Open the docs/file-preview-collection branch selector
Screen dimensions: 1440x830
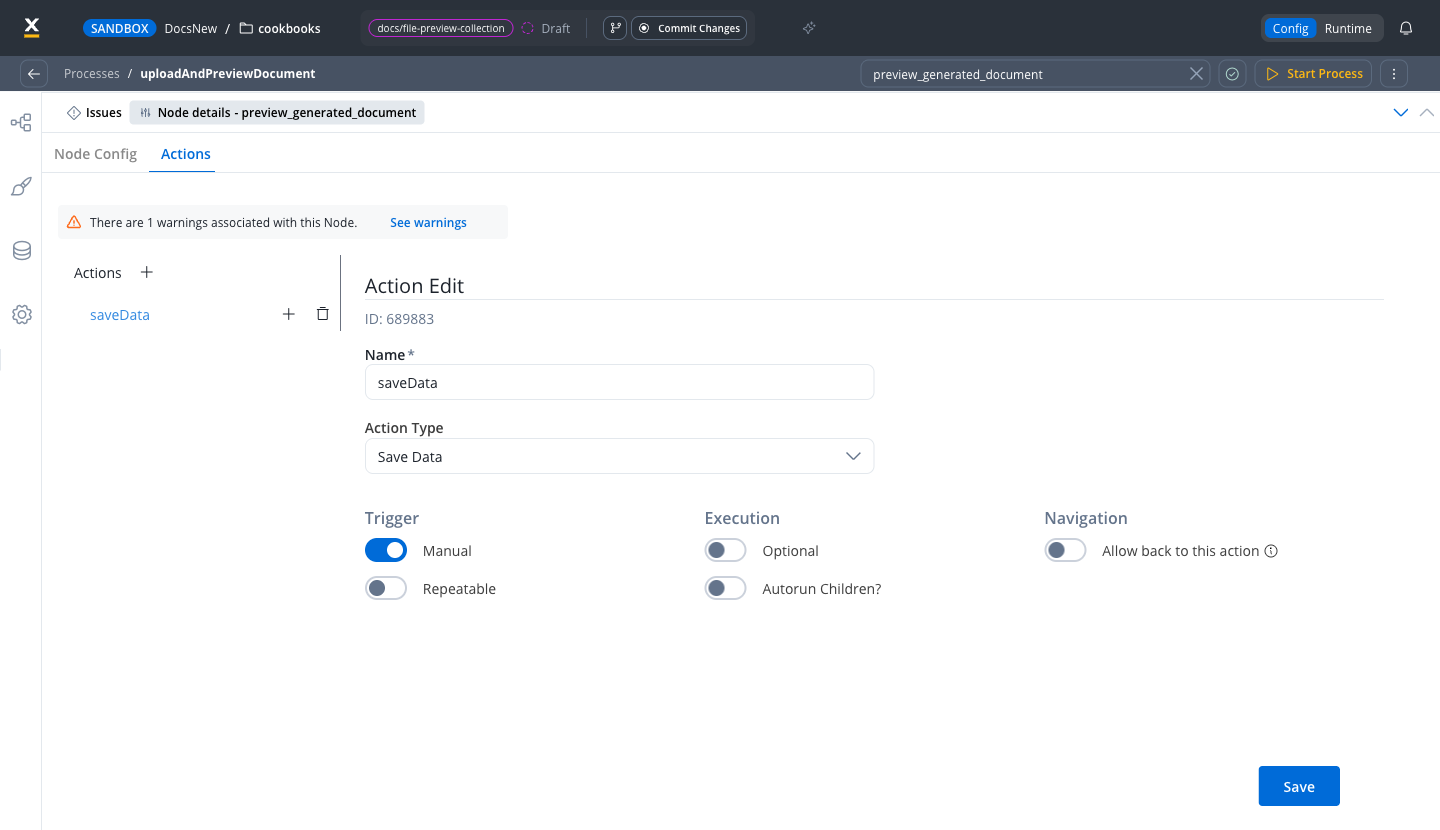click(441, 28)
